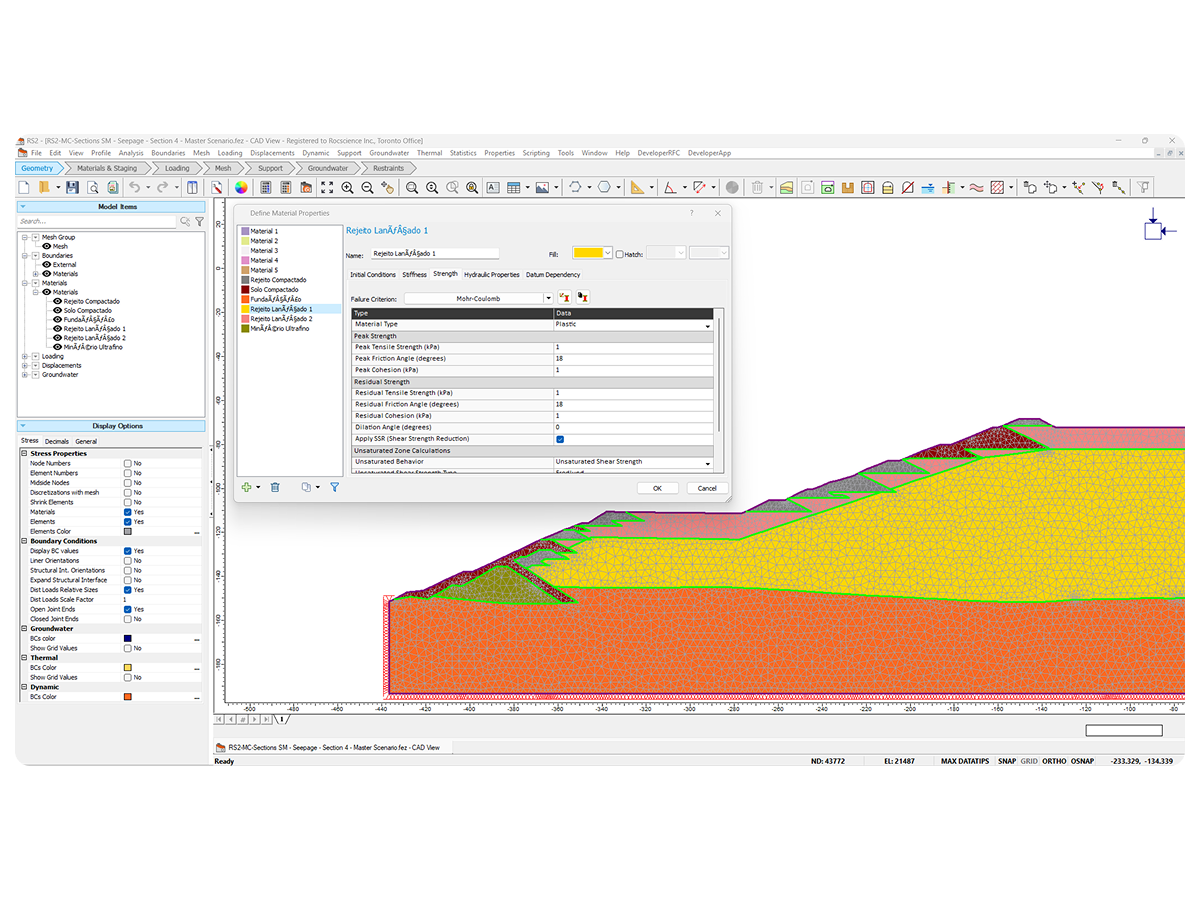The image size is (1200, 900).
Task: Open the Failure Criterion dropdown
Action: pos(547,297)
